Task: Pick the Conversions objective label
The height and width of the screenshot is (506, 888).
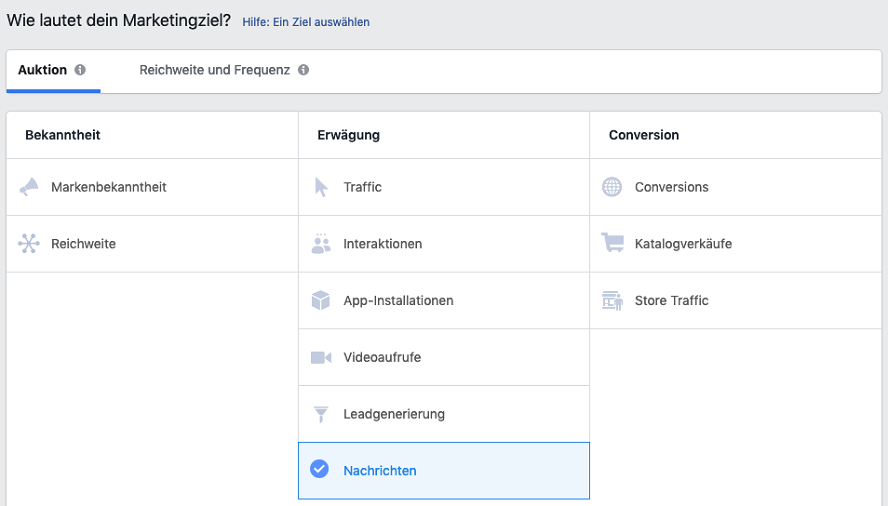Action: [x=671, y=187]
